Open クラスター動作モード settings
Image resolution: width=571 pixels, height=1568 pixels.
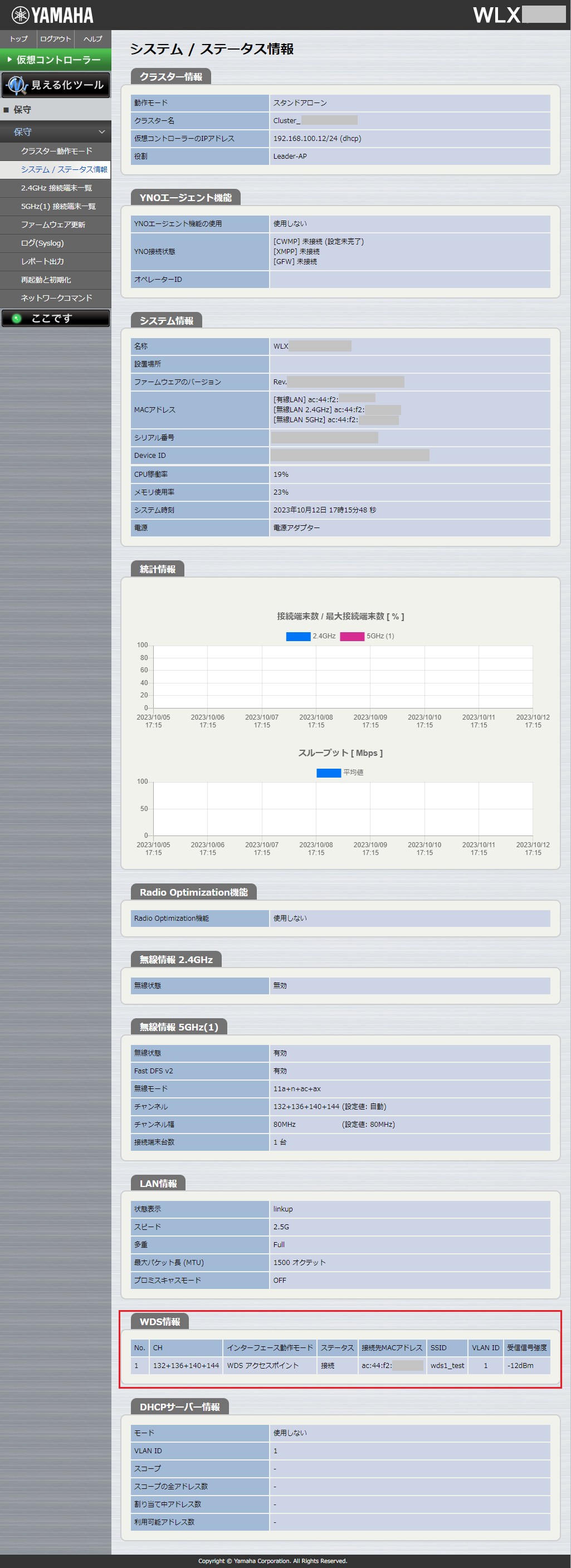[57, 151]
